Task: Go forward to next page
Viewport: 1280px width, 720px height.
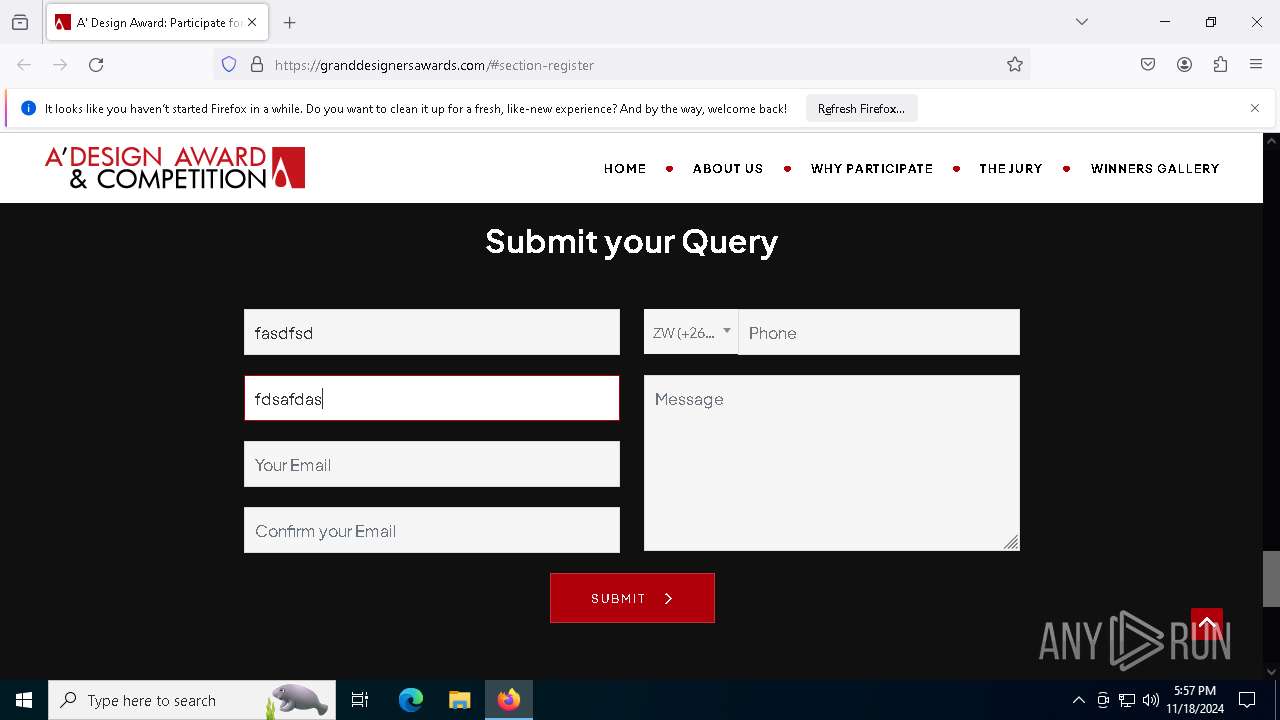Action: point(60,65)
